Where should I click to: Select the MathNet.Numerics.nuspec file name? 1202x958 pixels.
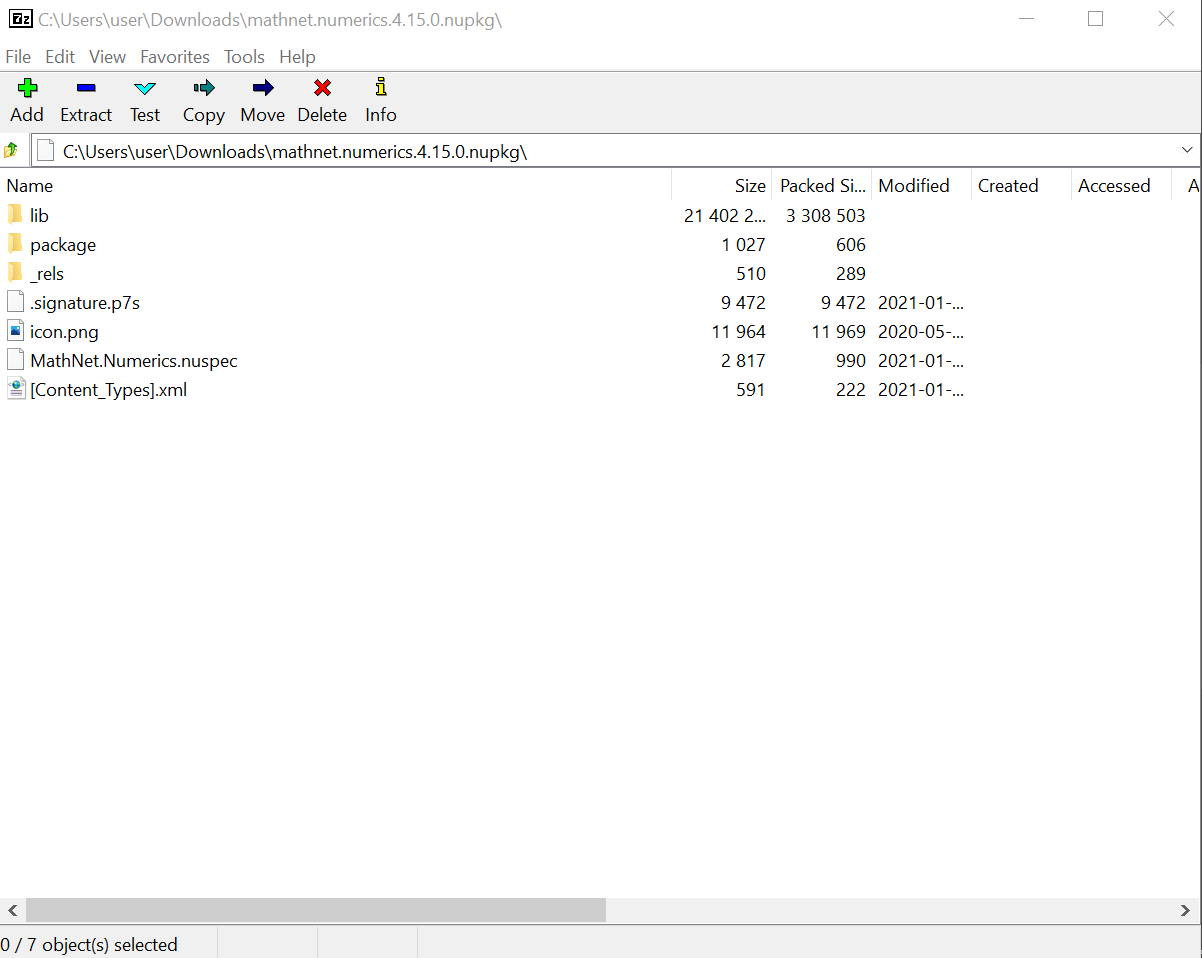tap(134, 361)
